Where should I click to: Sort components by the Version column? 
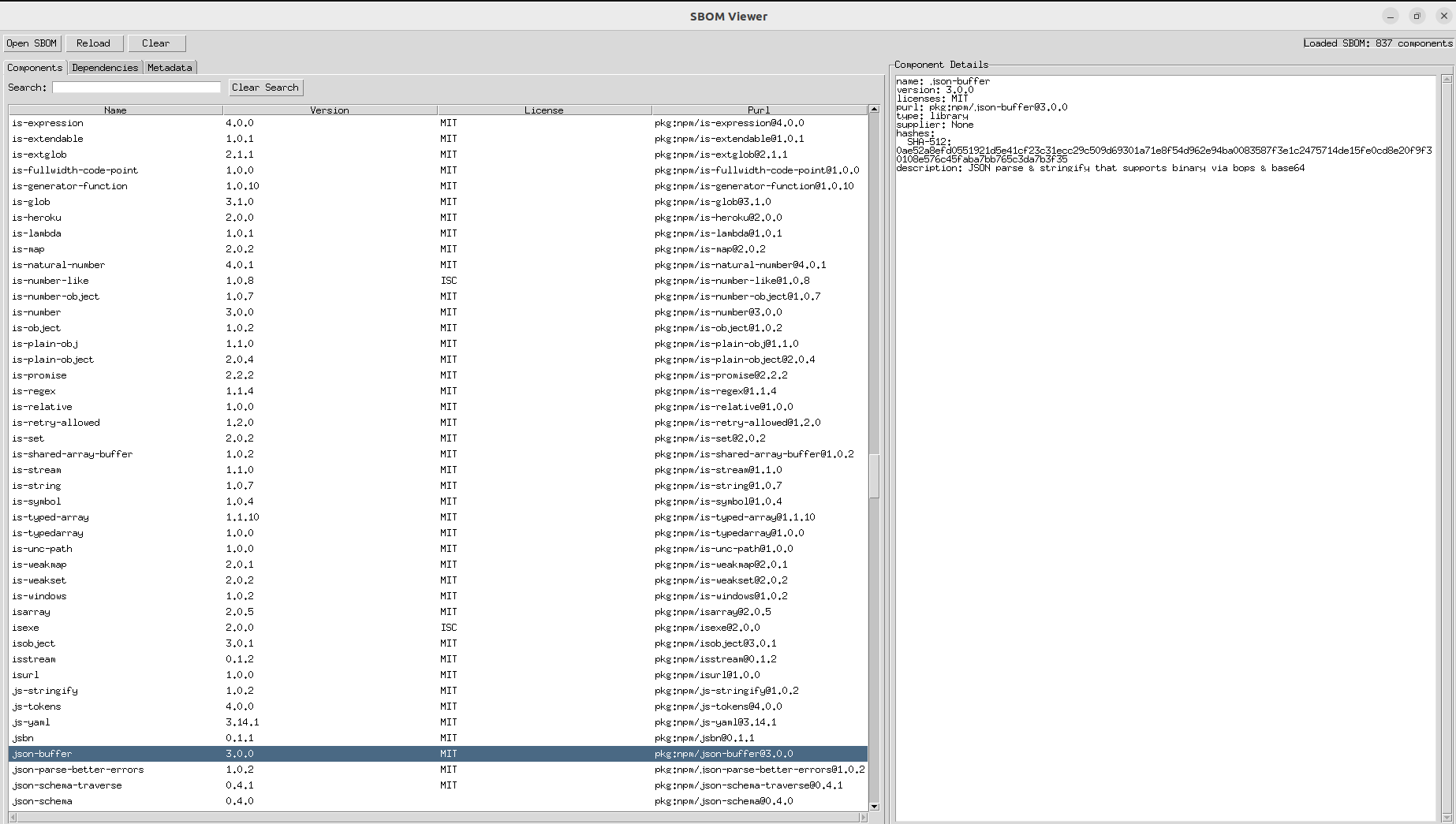point(328,110)
